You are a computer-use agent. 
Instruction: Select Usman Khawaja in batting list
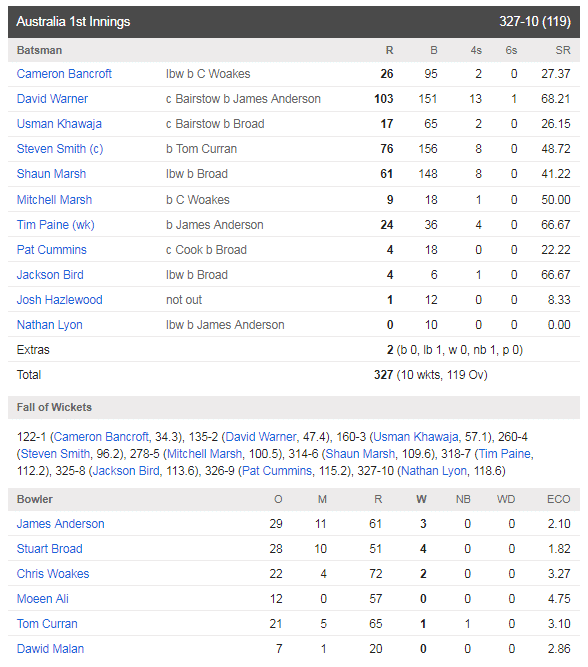[59, 124]
